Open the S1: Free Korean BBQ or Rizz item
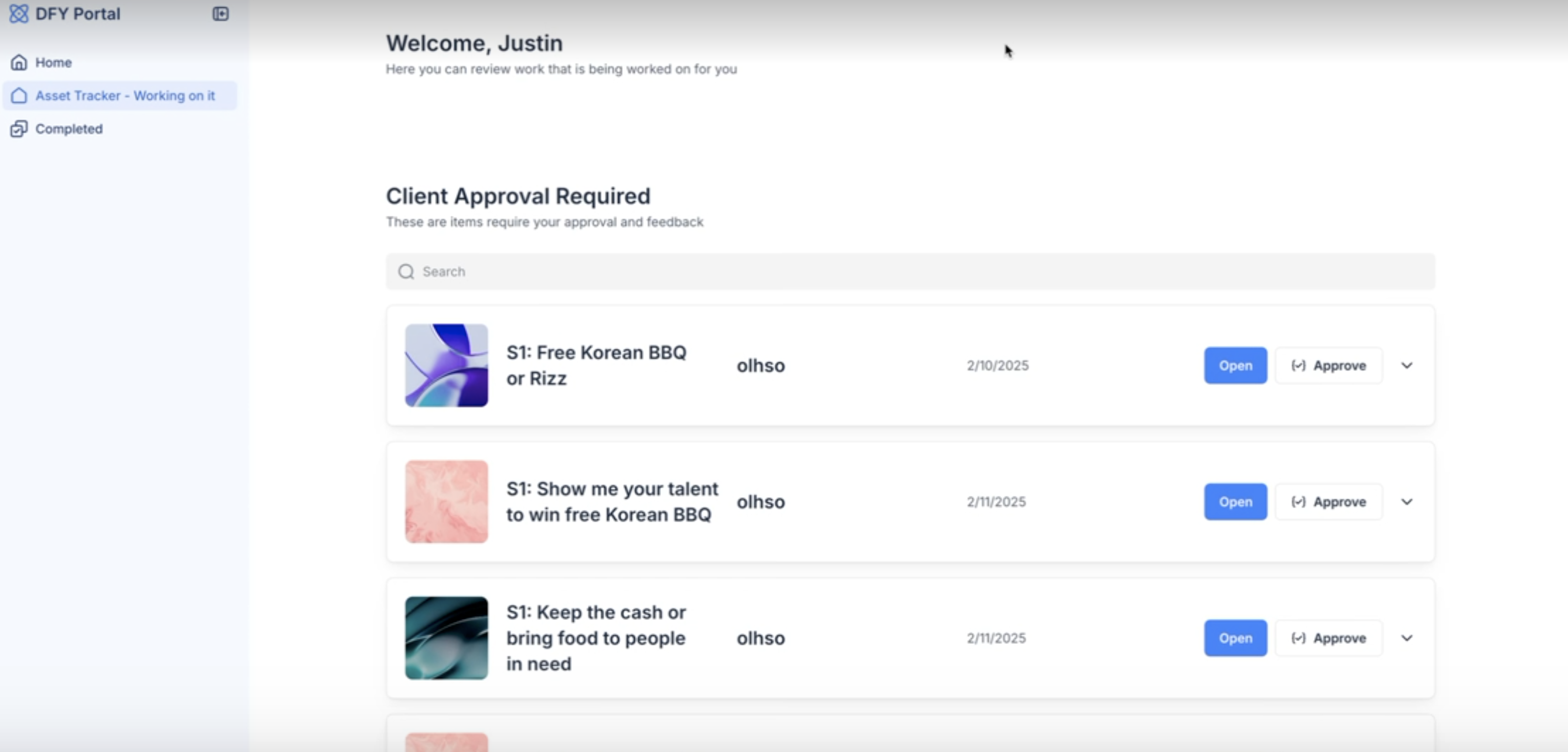This screenshot has height=752, width=1568. pyautogui.click(x=1235, y=365)
